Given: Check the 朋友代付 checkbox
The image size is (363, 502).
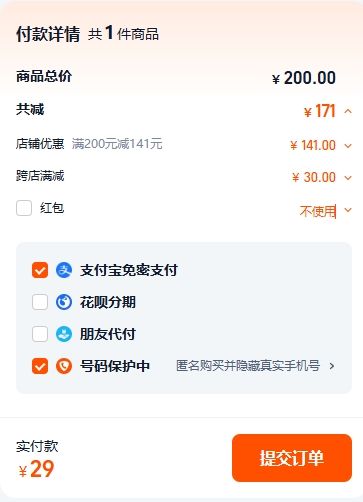Looking at the screenshot, I should (40, 334).
